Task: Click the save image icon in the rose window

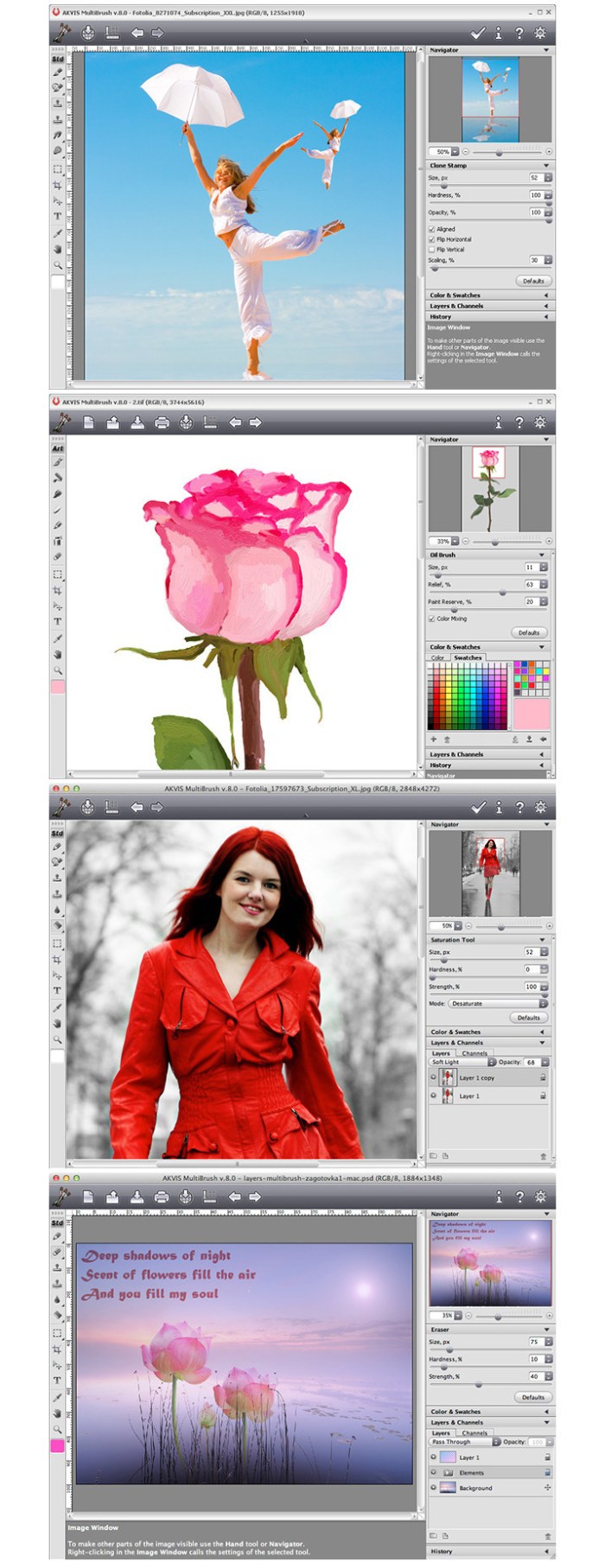Action: (137, 422)
